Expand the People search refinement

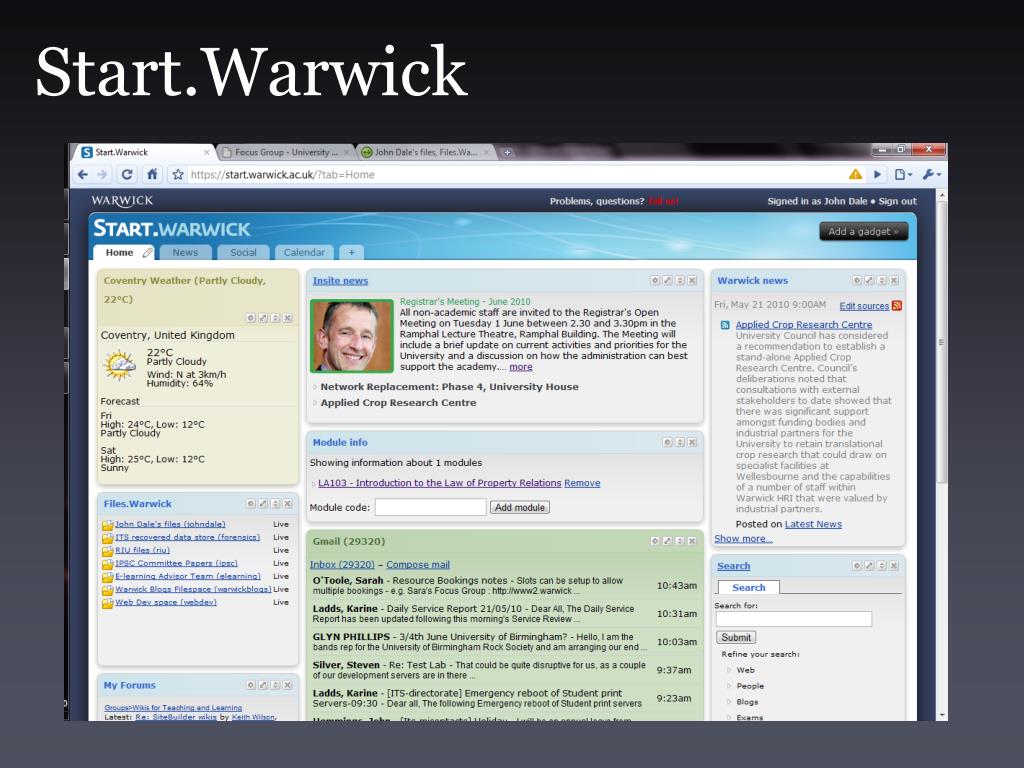[729, 686]
